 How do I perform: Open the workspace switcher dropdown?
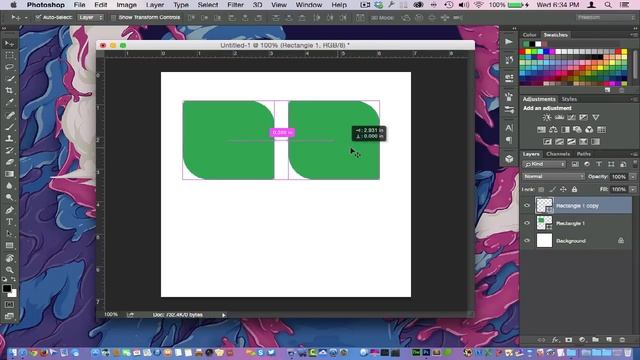click(x=606, y=18)
